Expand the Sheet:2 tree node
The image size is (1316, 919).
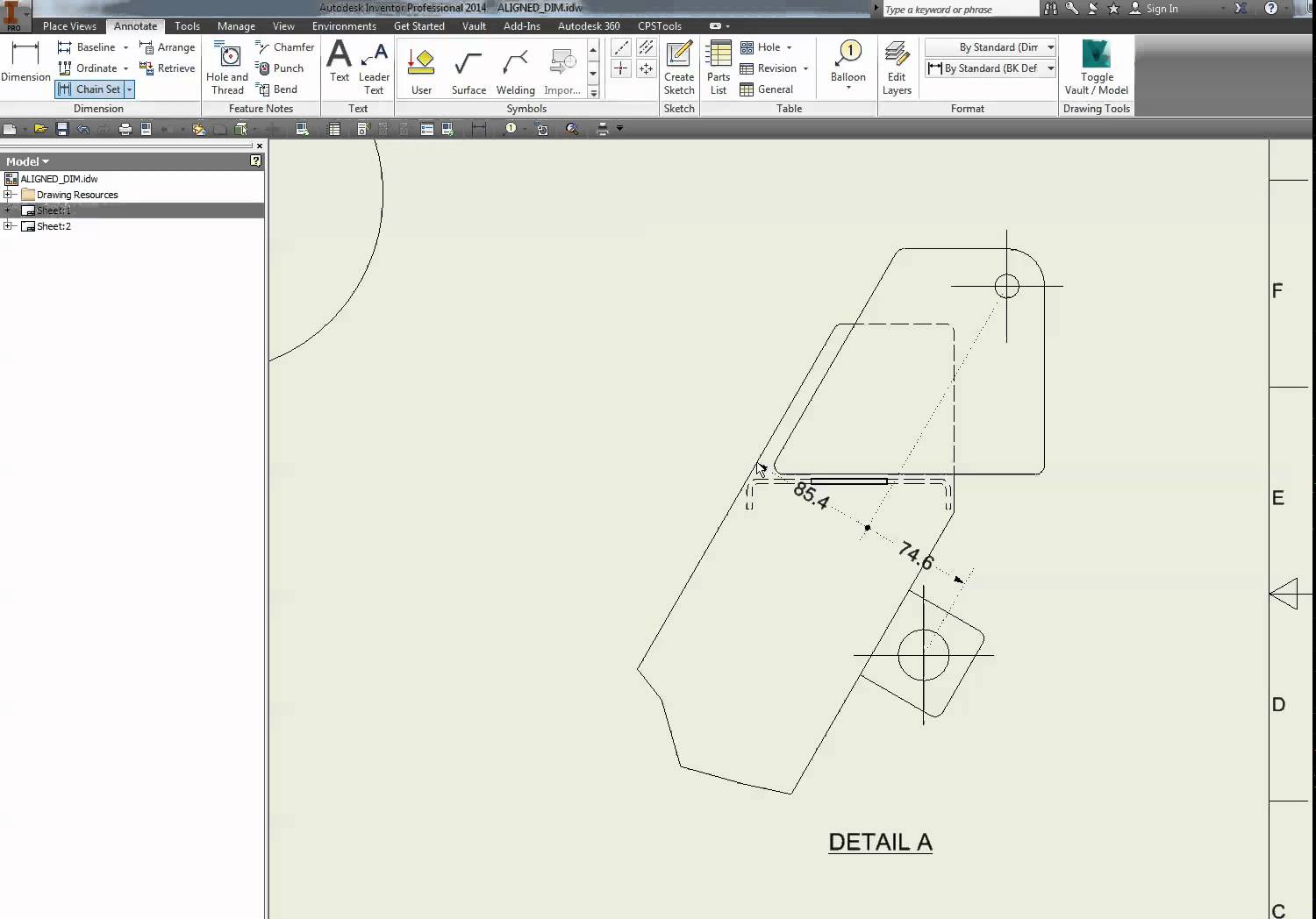tap(9, 226)
